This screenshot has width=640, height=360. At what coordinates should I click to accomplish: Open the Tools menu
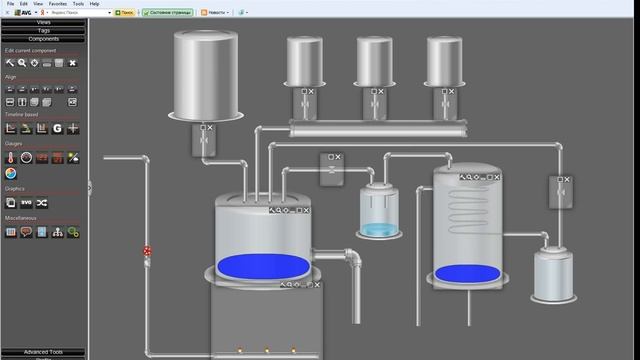click(78, 4)
